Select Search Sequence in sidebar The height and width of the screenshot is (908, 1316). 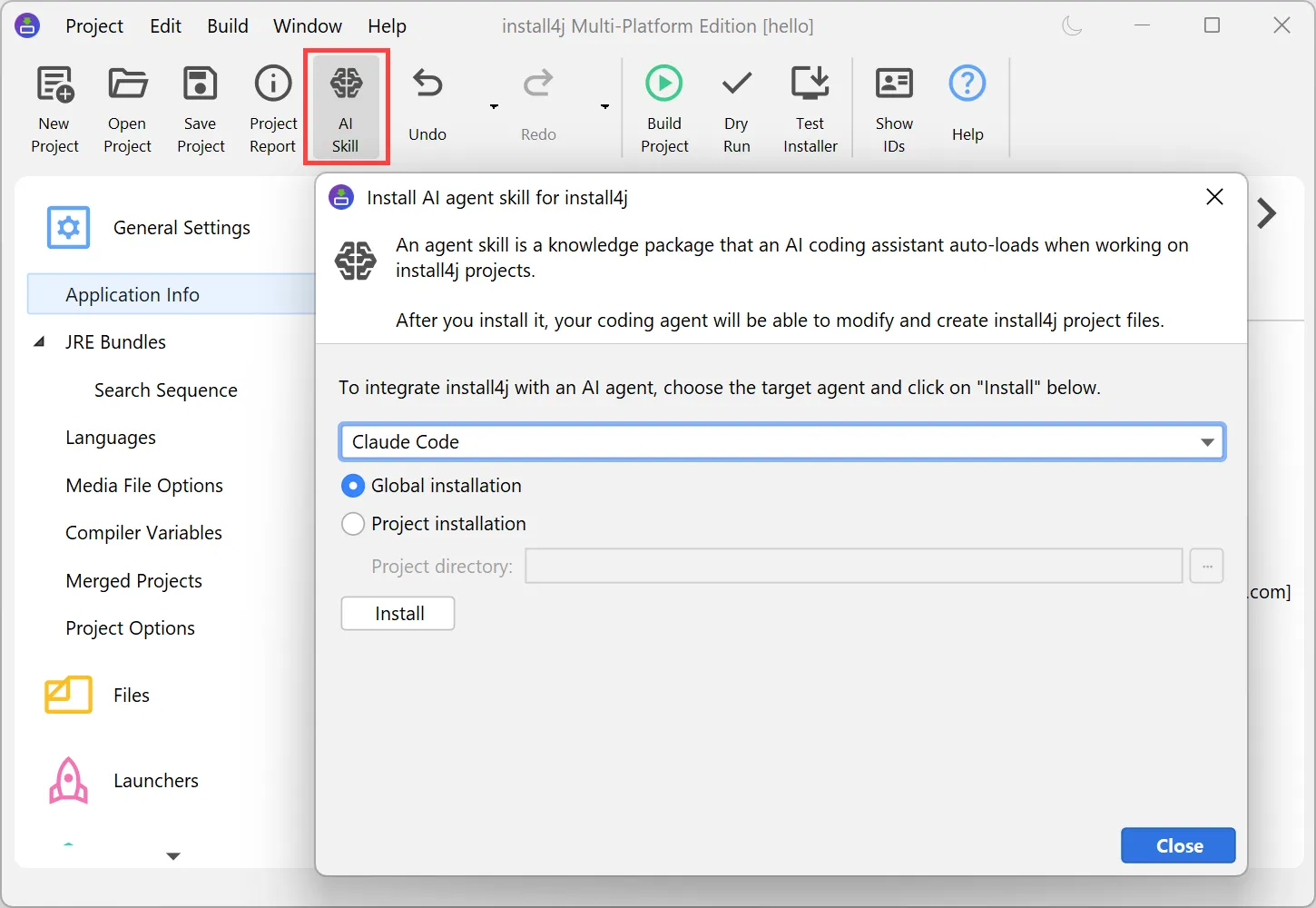point(166,390)
